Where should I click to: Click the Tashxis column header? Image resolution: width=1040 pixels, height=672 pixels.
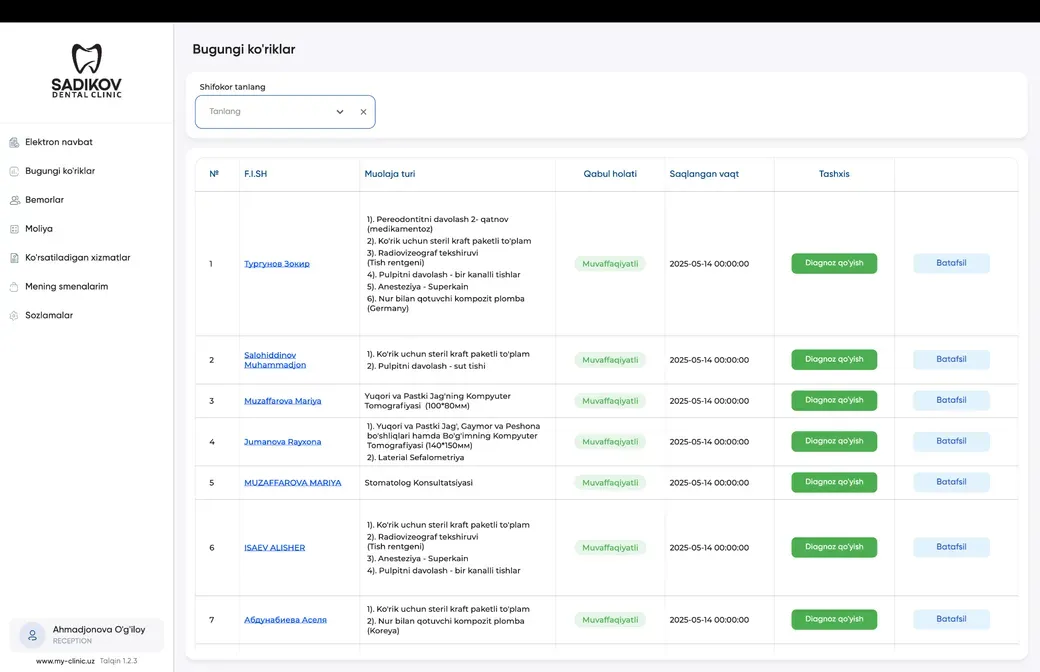(x=834, y=174)
